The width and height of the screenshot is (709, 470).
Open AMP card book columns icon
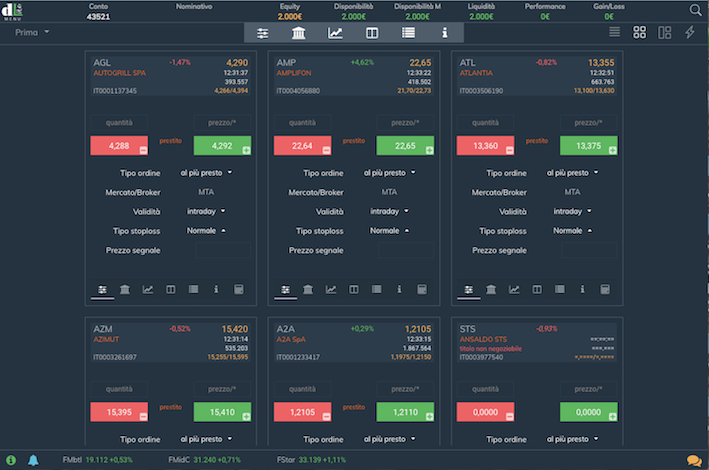[354, 290]
